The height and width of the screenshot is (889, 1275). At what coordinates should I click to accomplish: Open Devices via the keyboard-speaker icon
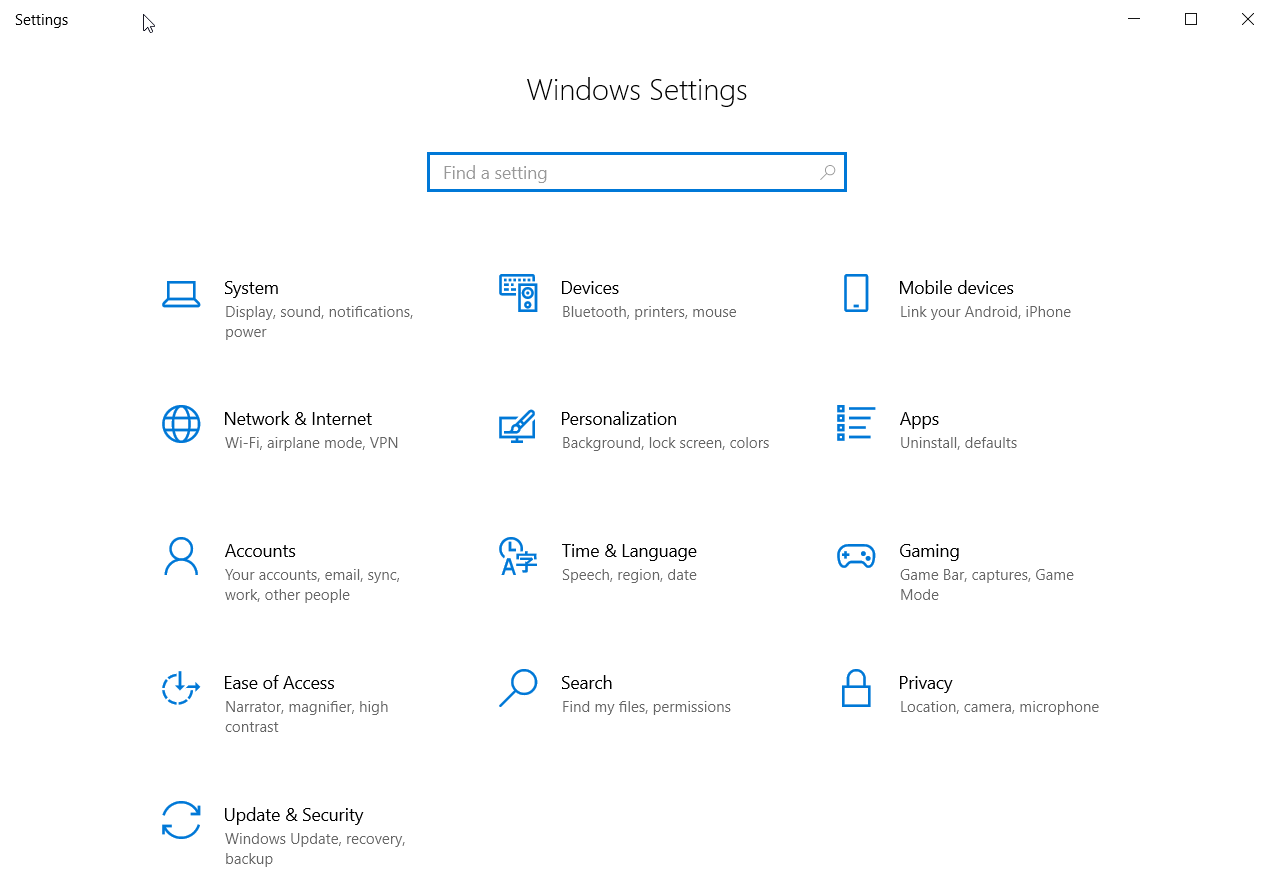click(x=518, y=293)
